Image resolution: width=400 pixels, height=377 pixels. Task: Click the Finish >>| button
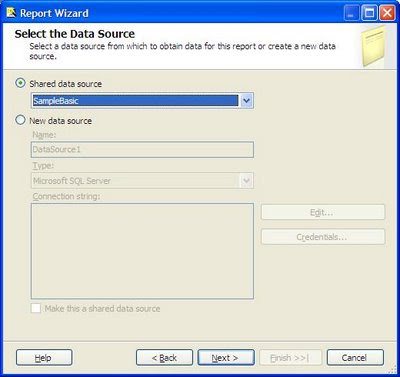(x=290, y=358)
